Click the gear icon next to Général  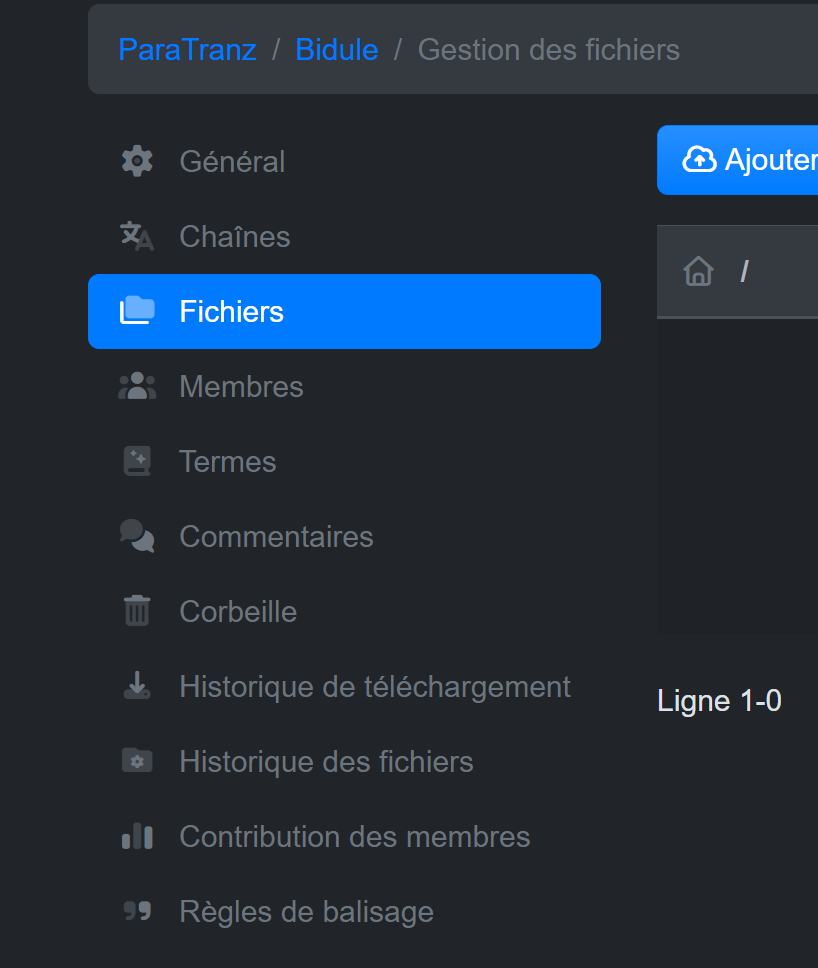(137, 161)
